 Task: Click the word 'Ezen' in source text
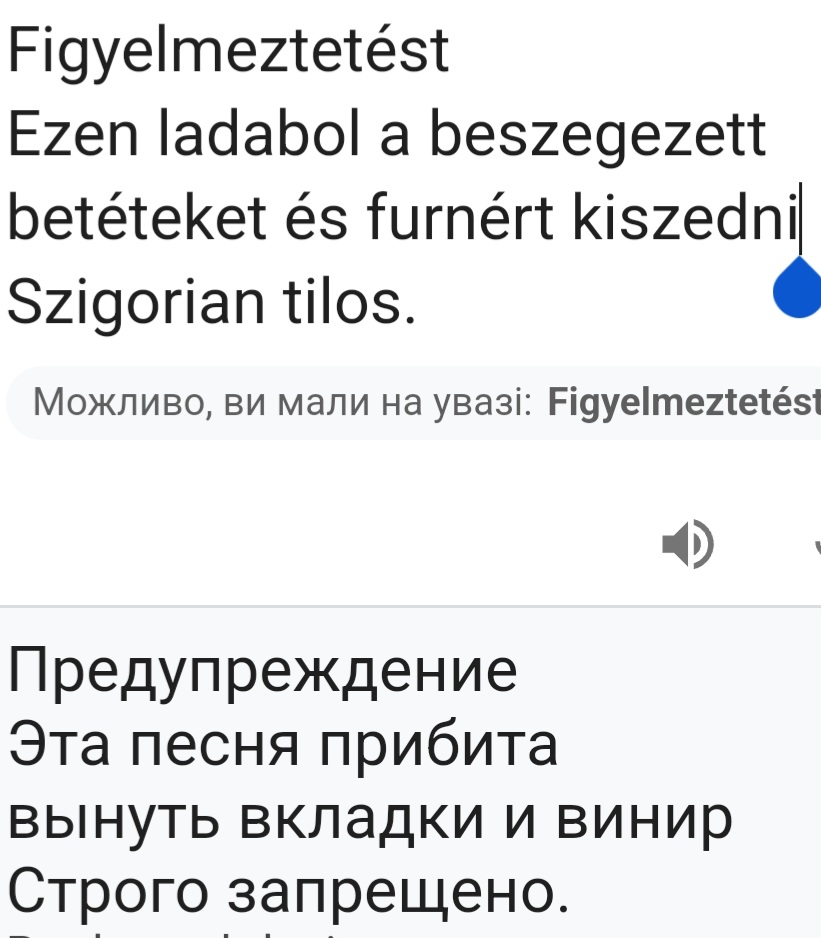click(73, 133)
